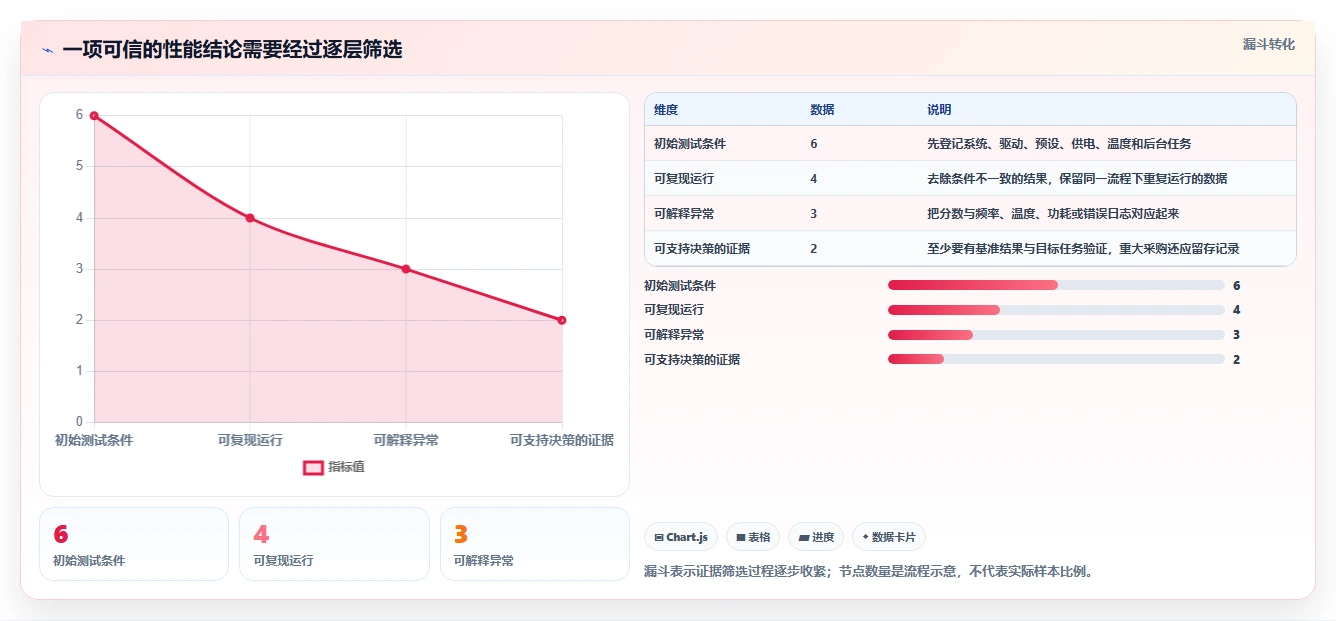Click the 初始测试条件 chart axis label
This screenshot has width=1336, height=621.
click(94, 440)
